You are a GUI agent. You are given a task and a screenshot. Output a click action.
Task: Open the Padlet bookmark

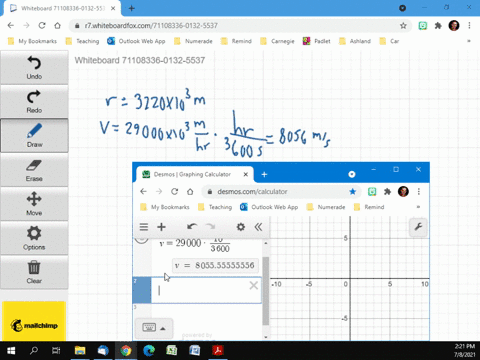pos(316,41)
